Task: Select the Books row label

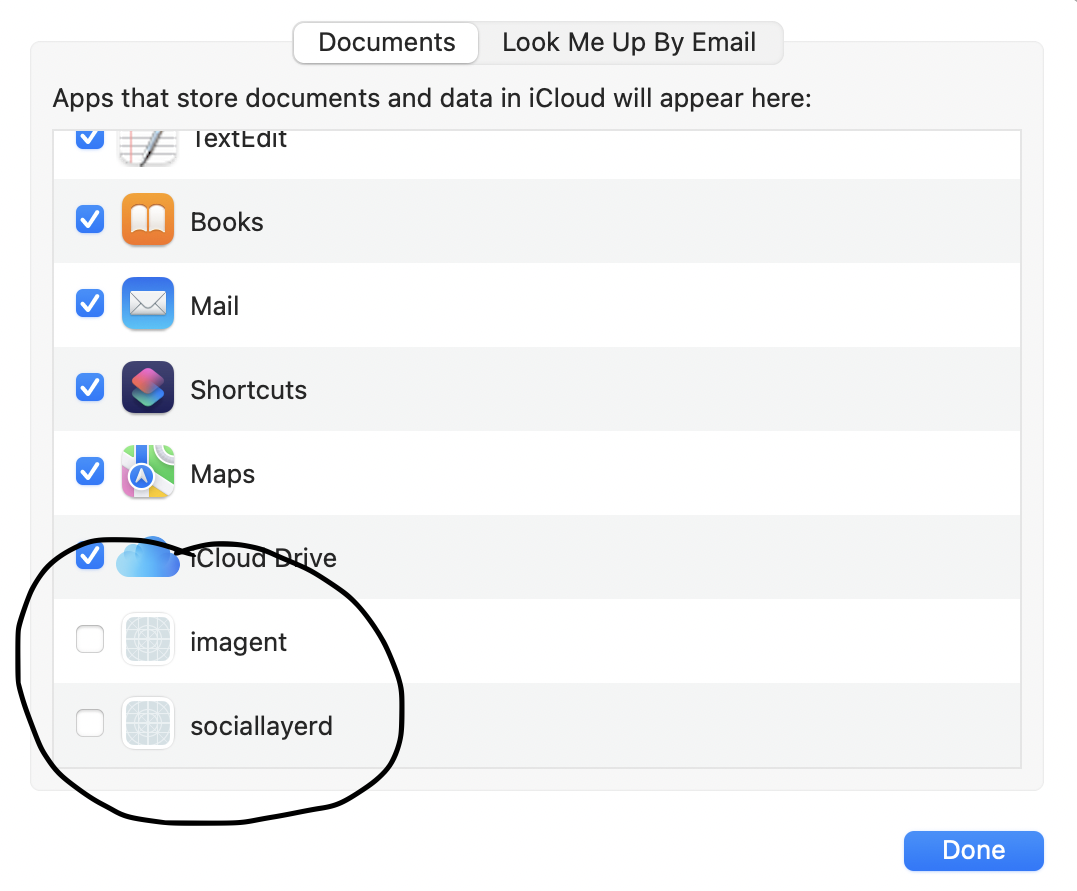Action: 227,222
